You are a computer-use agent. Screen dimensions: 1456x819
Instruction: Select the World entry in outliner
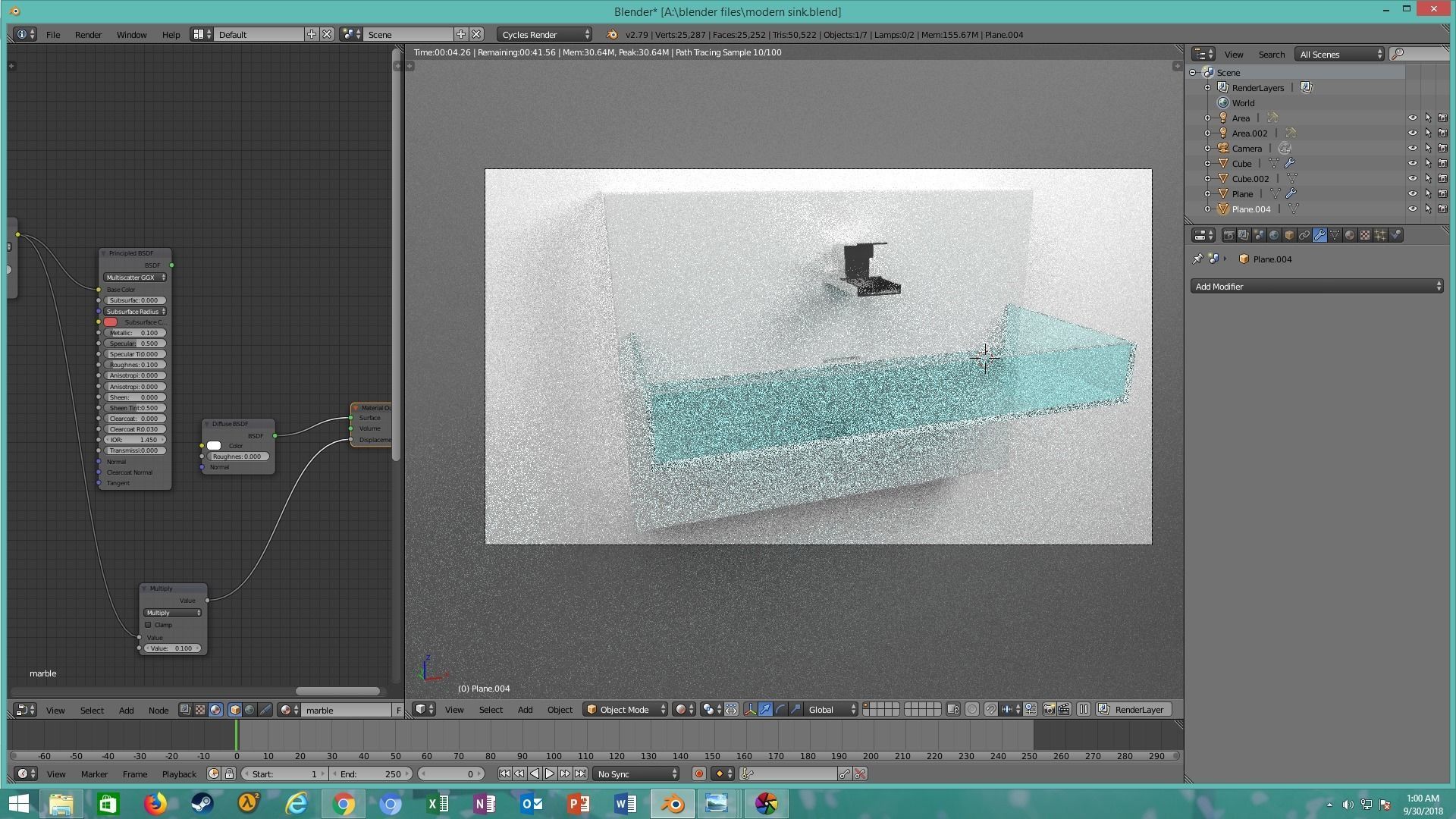tap(1243, 102)
